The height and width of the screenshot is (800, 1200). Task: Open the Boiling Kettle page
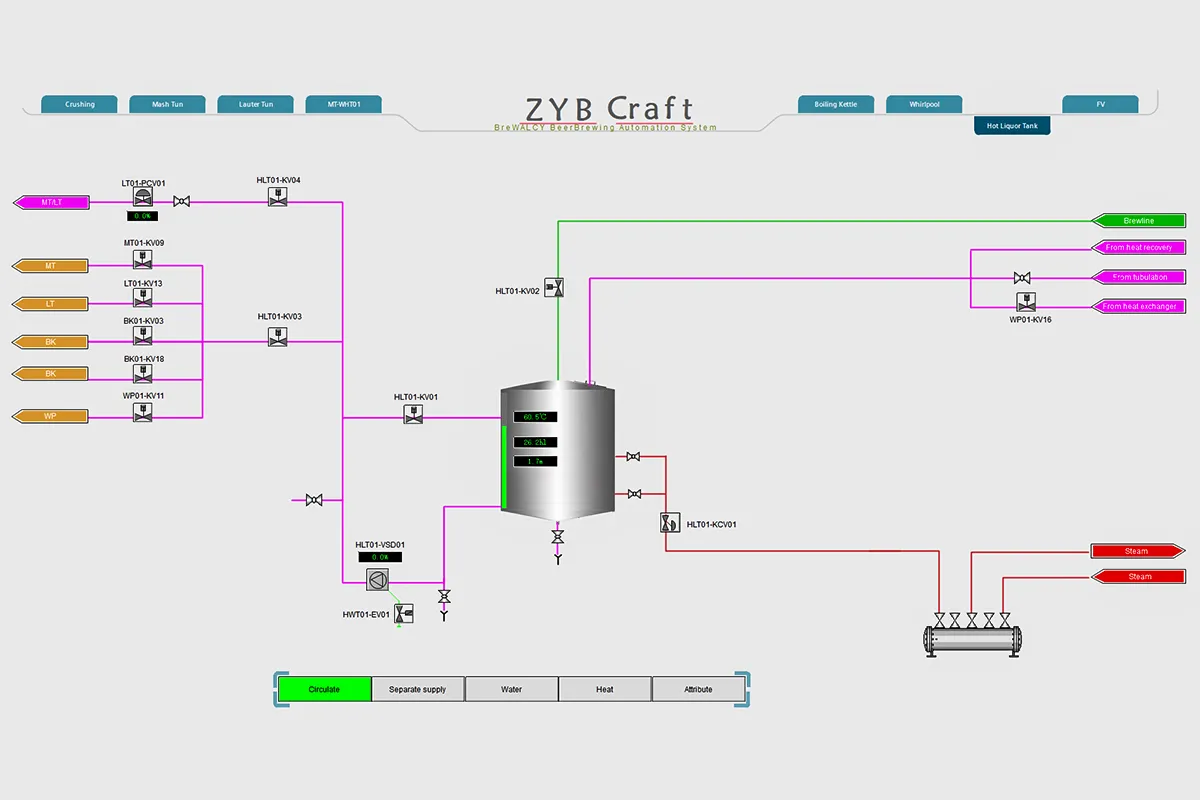pyautogui.click(x=836, y=104)
